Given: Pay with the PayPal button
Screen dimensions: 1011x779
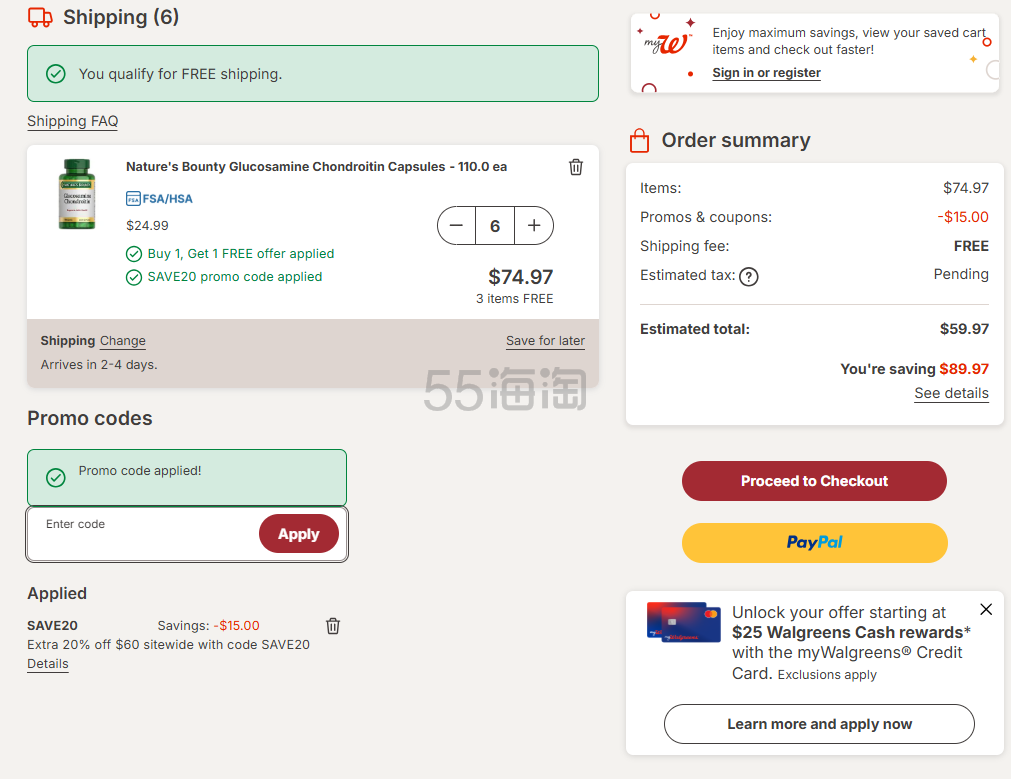Looking at the screenshot, I should point(814,542).
